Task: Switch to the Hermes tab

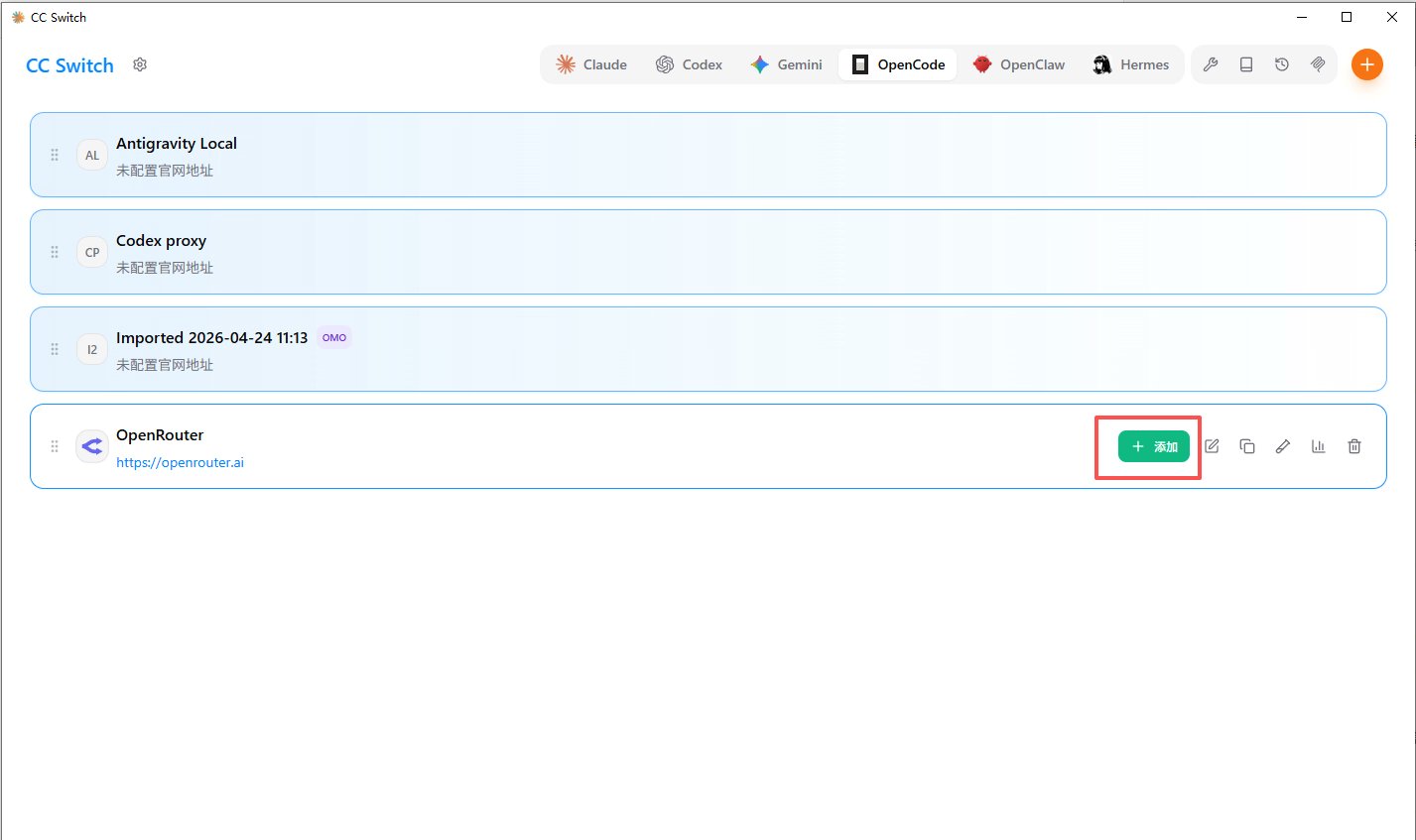Action: (x=1131, y=64)
